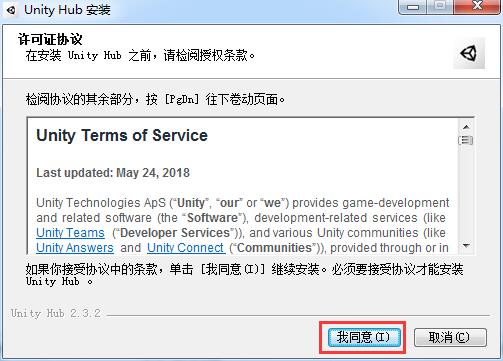The height and width of the screenshot is (361, 503).
Task: Click the 检阅协议的其余部分 instruction text
Action: (155, 99)
